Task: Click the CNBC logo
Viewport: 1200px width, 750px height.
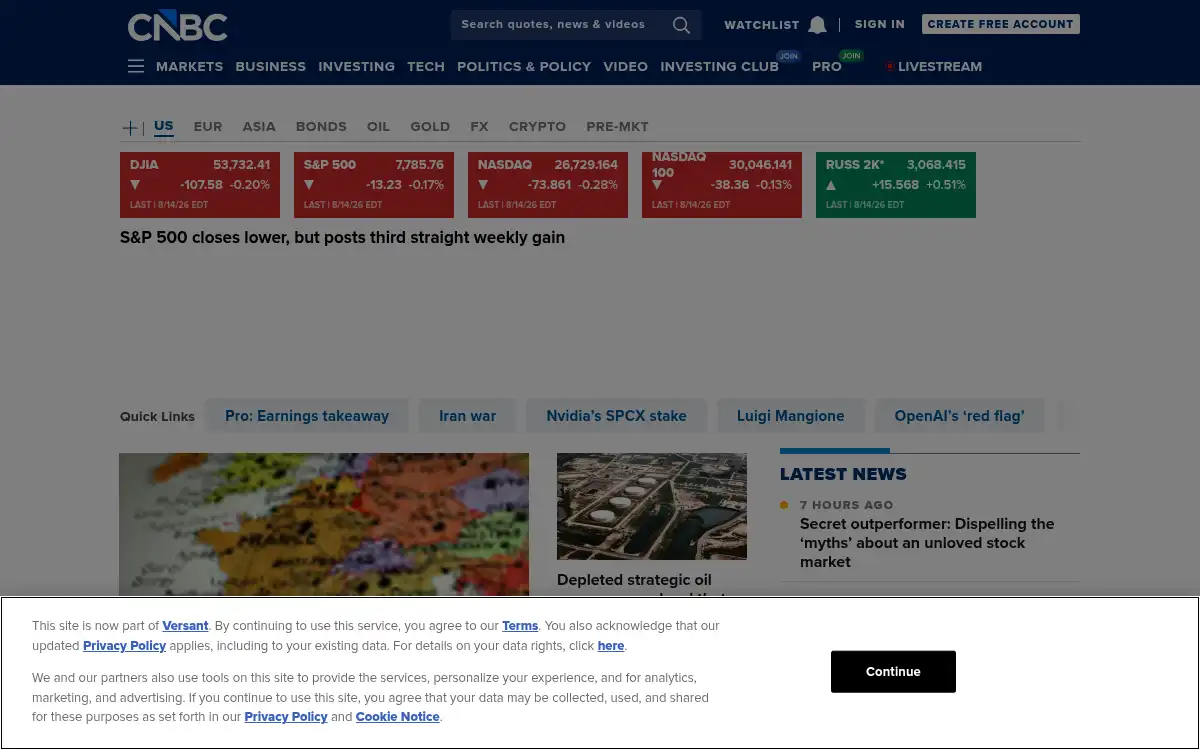Action: (x=178, y=26)
